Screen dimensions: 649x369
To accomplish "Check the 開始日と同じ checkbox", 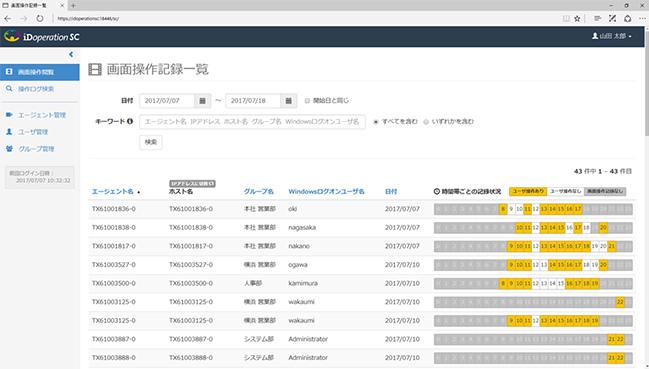I will pos(307,101).
